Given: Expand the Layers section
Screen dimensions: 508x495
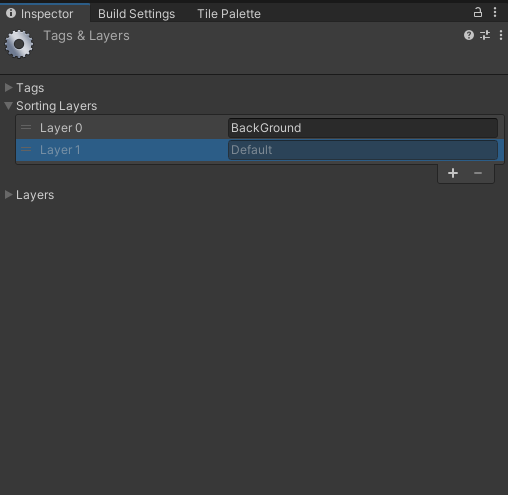Looking at the screenshot, I should coord(9,195).
